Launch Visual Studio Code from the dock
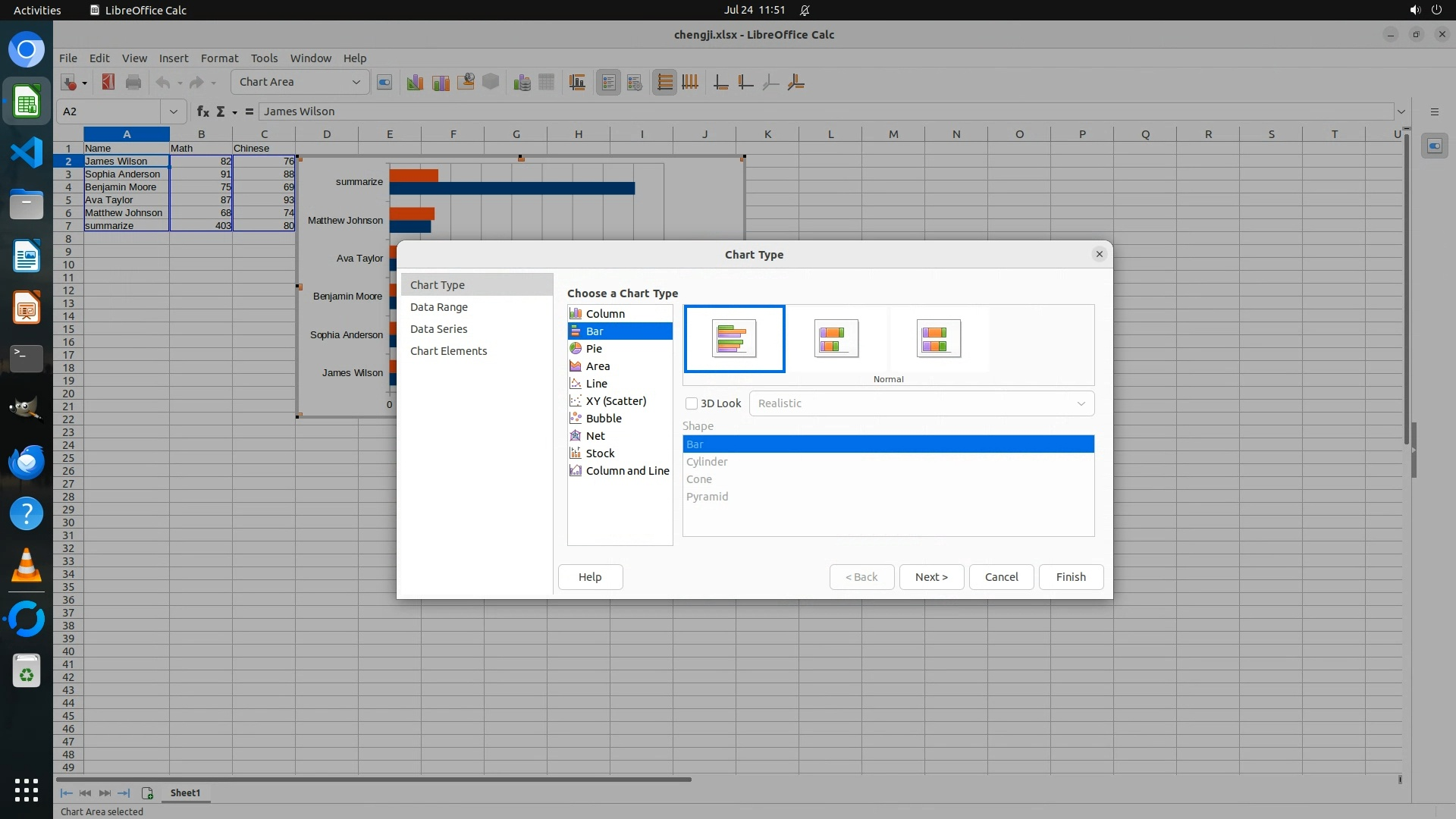Image resolution: width=1456 pixels, height=819 pixels. pos(27,152)
